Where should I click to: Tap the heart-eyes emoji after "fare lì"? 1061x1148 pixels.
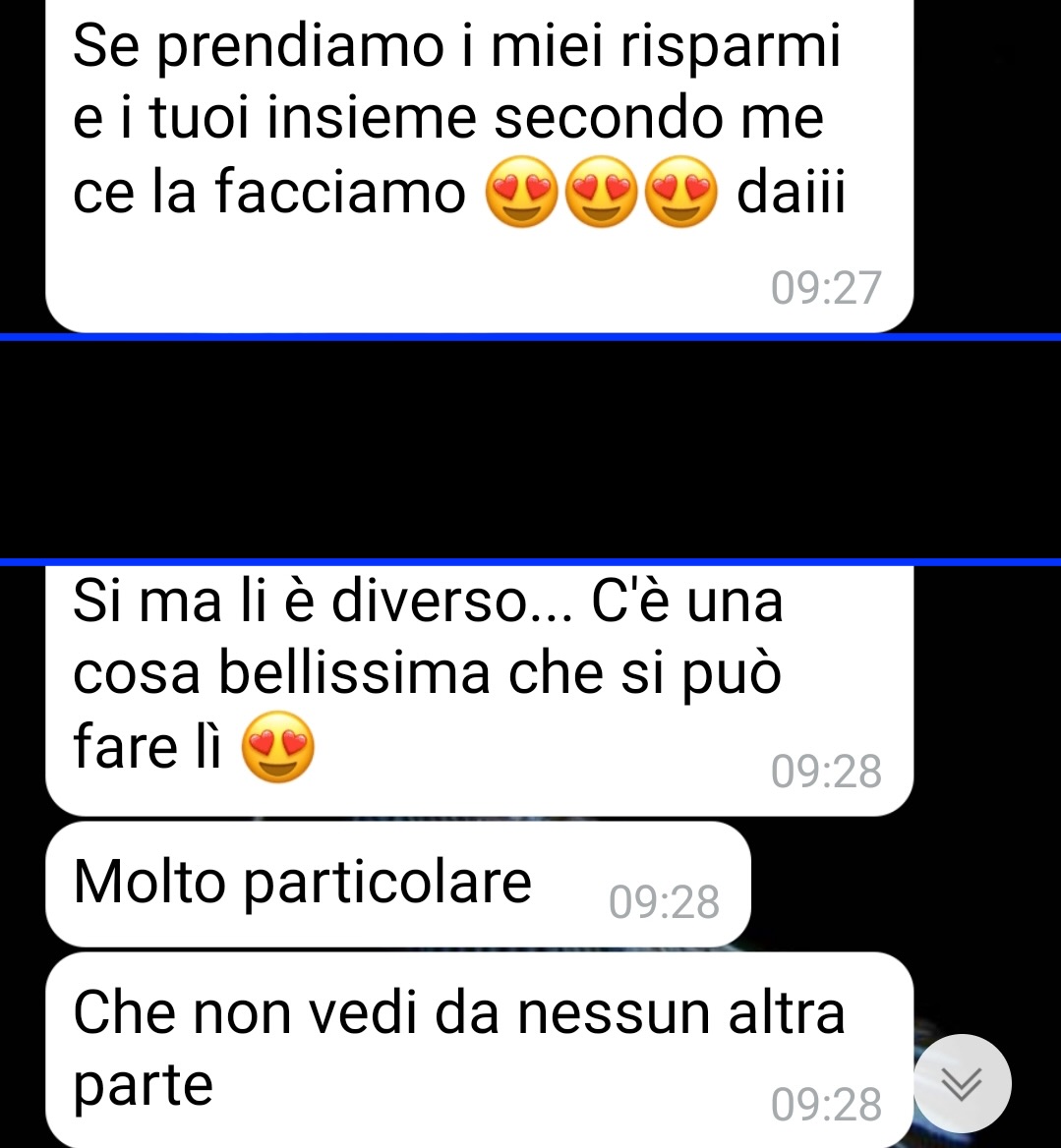pos(278,747)
